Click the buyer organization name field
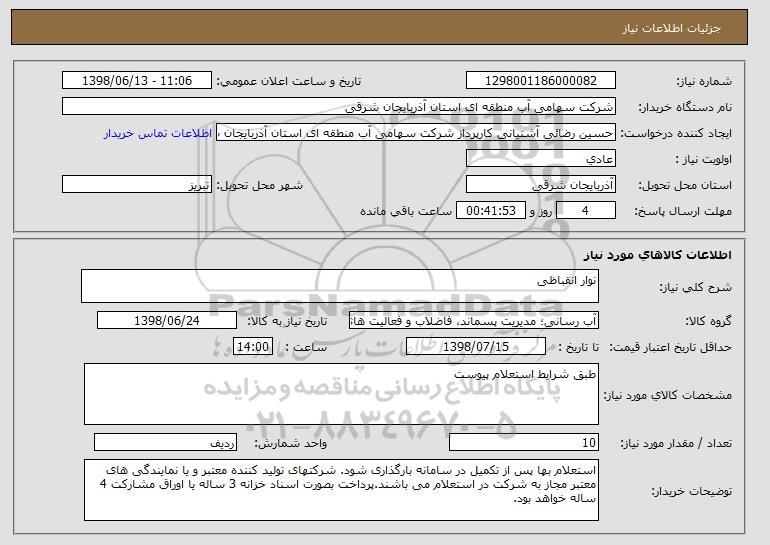The width and height of the screenshot is (770, 545). pyautogui.click(x=339, y=107)
